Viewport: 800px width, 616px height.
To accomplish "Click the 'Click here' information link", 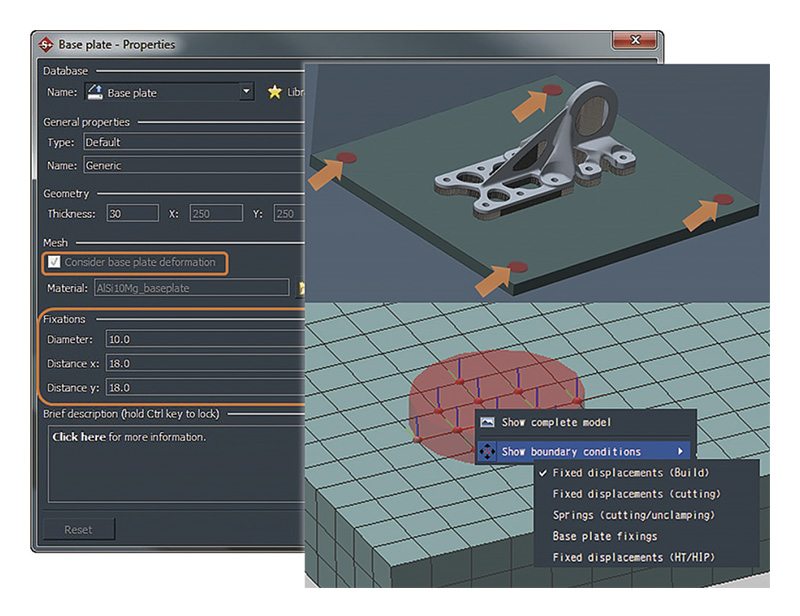I will 78,437.
